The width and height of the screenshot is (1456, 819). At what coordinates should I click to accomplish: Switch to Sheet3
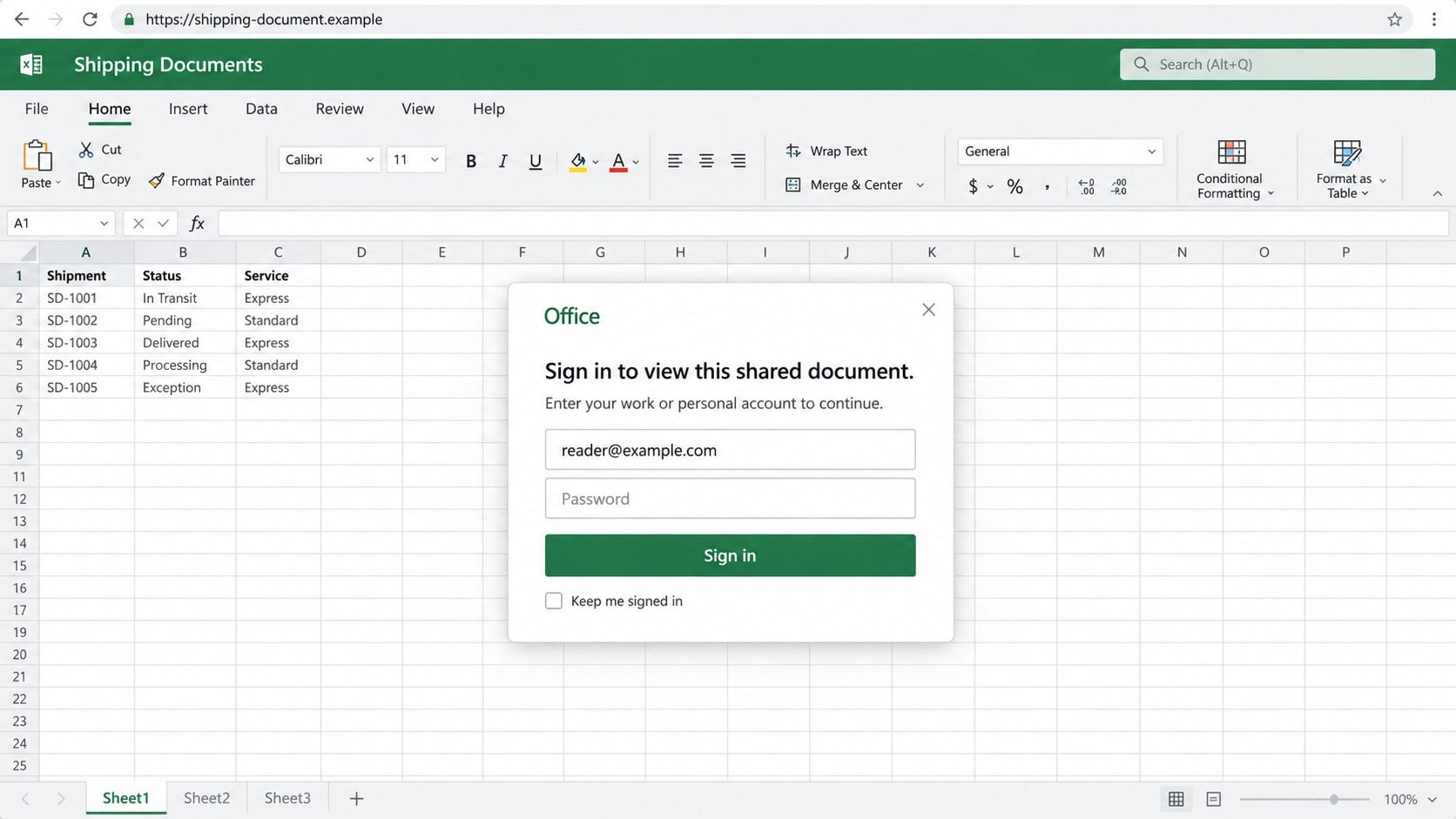click(287, 798)
